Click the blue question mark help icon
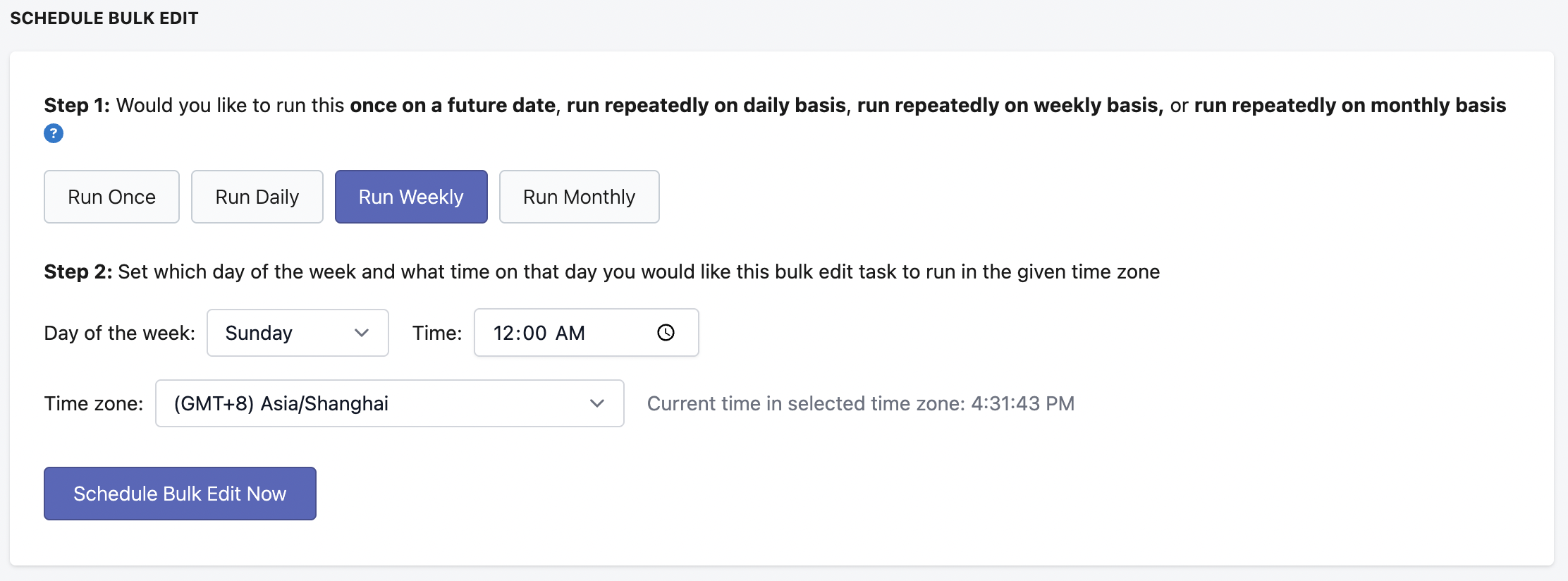This screenshot has width=1568, height=581. (x=54, y=133)
